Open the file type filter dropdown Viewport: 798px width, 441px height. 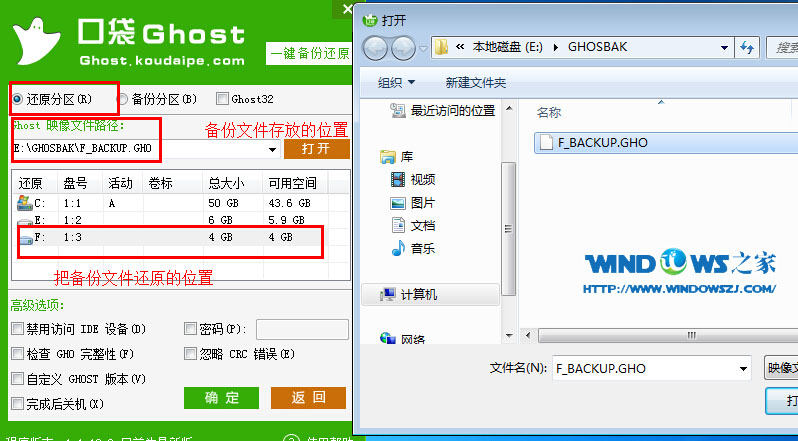point(781,368)
